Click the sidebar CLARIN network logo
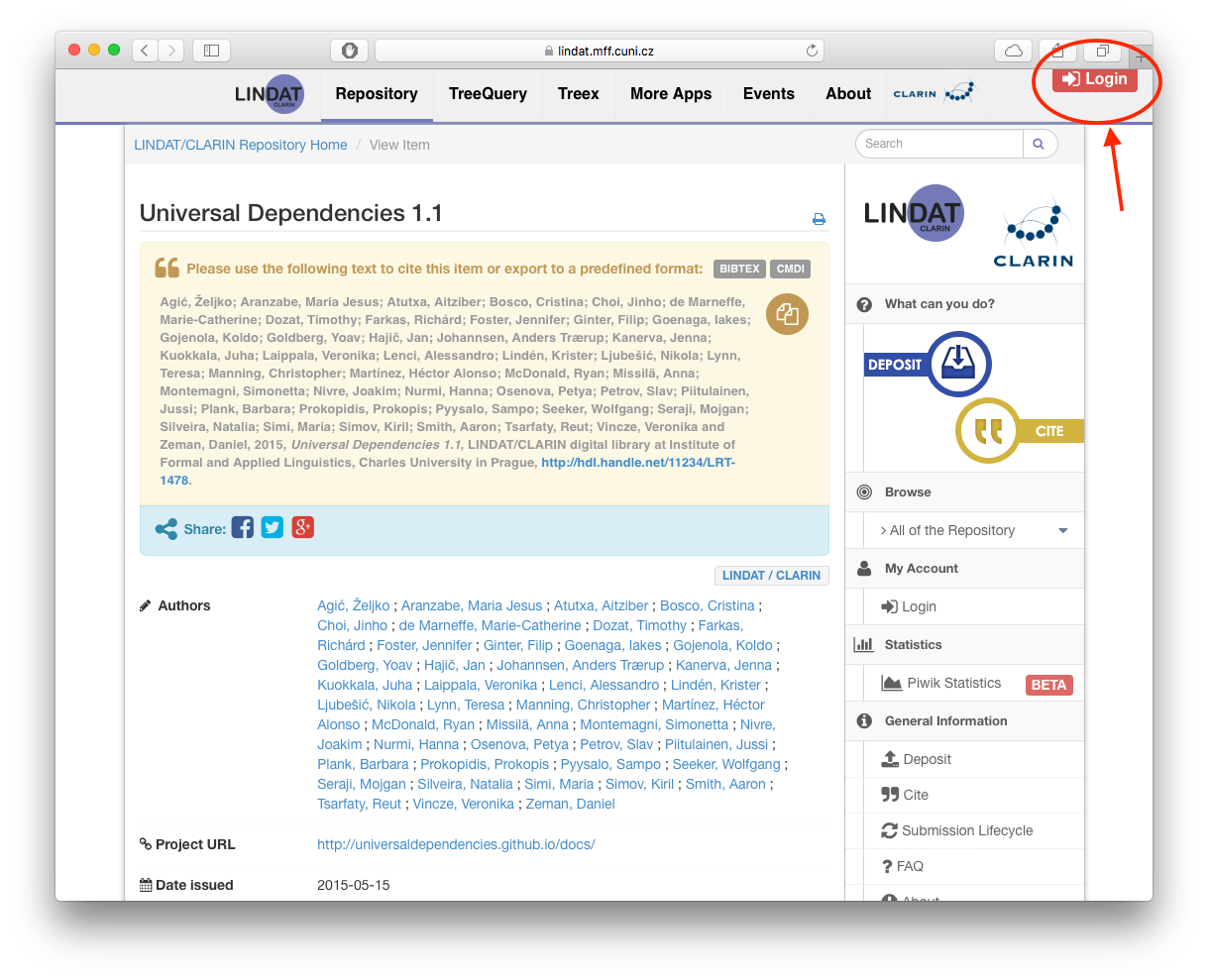Viewport: 1208px width, 980px height. (1034, 233)
